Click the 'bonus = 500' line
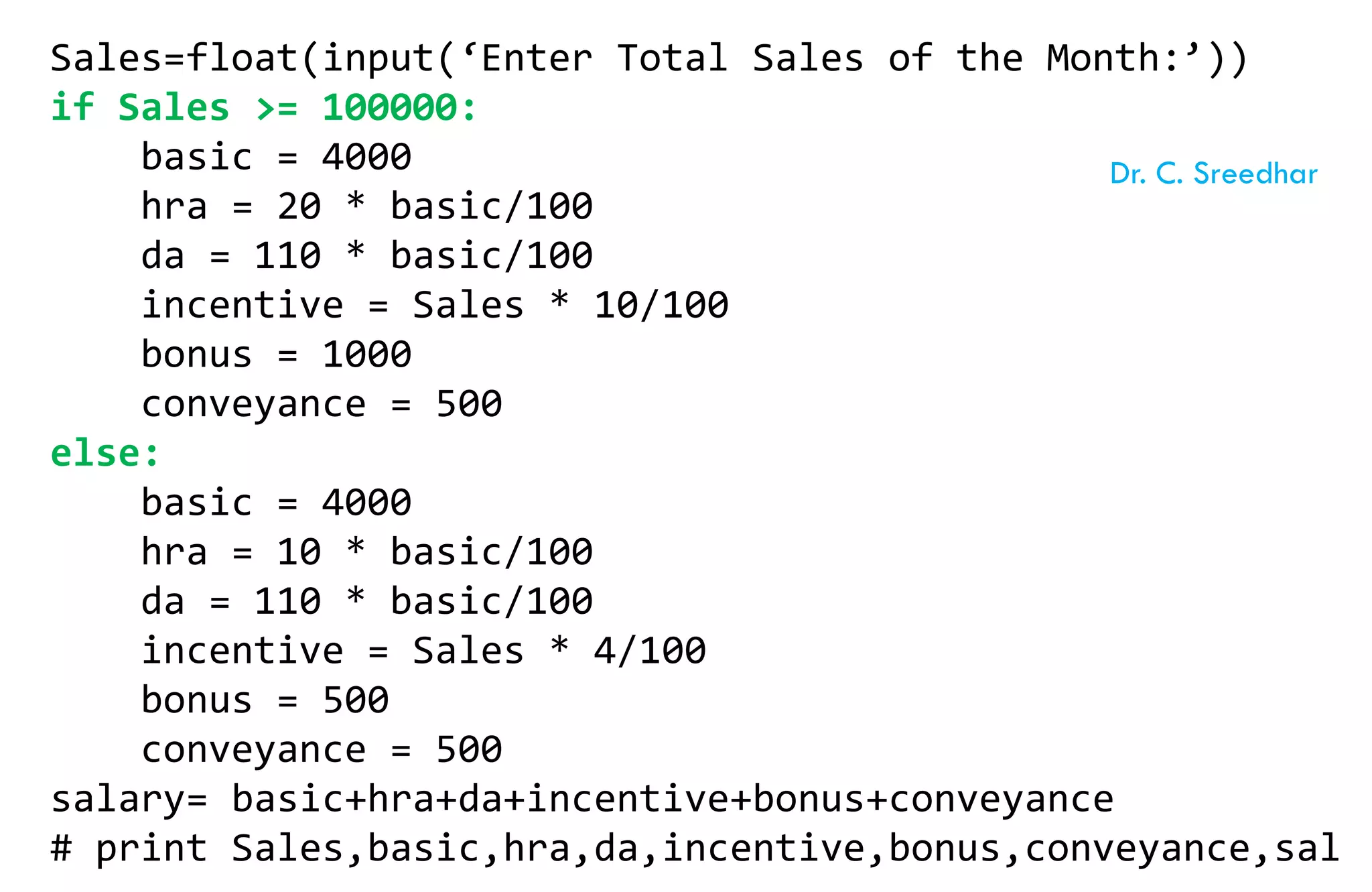This screenshot has width=1372, height=892. 265,700
